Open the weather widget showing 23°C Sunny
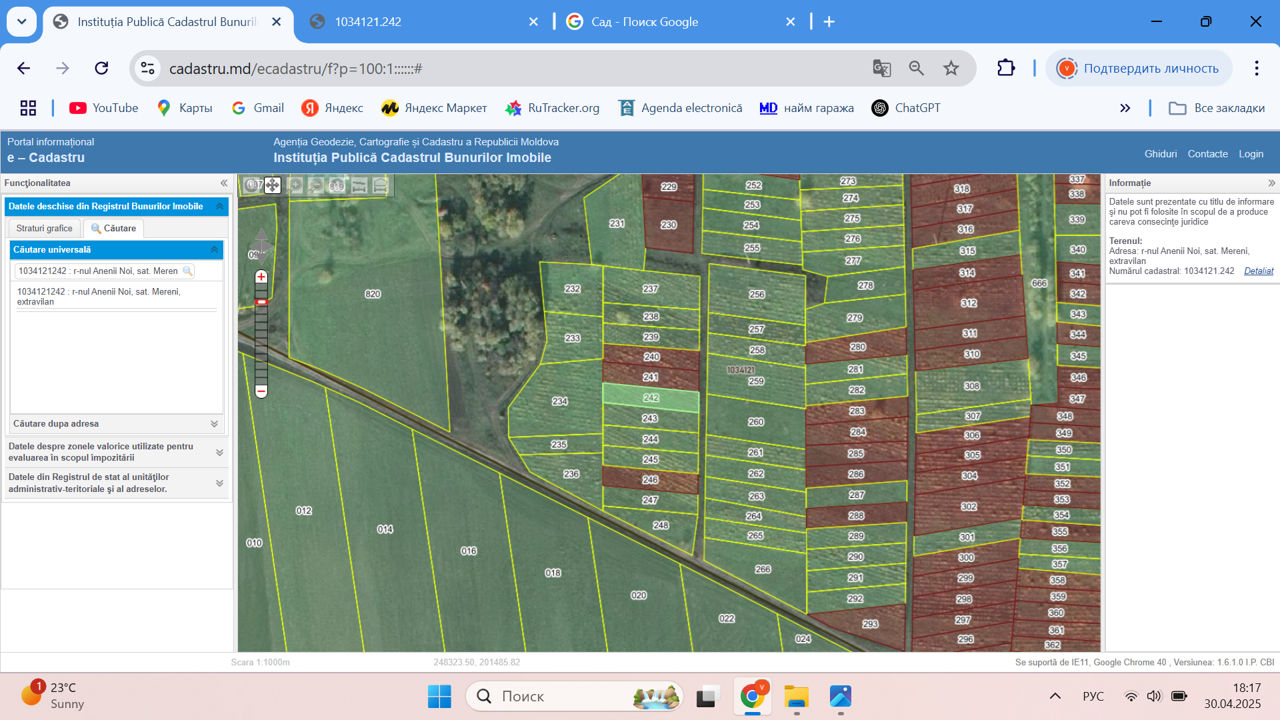Screen dimensions: 1280x720 [56, 696]
